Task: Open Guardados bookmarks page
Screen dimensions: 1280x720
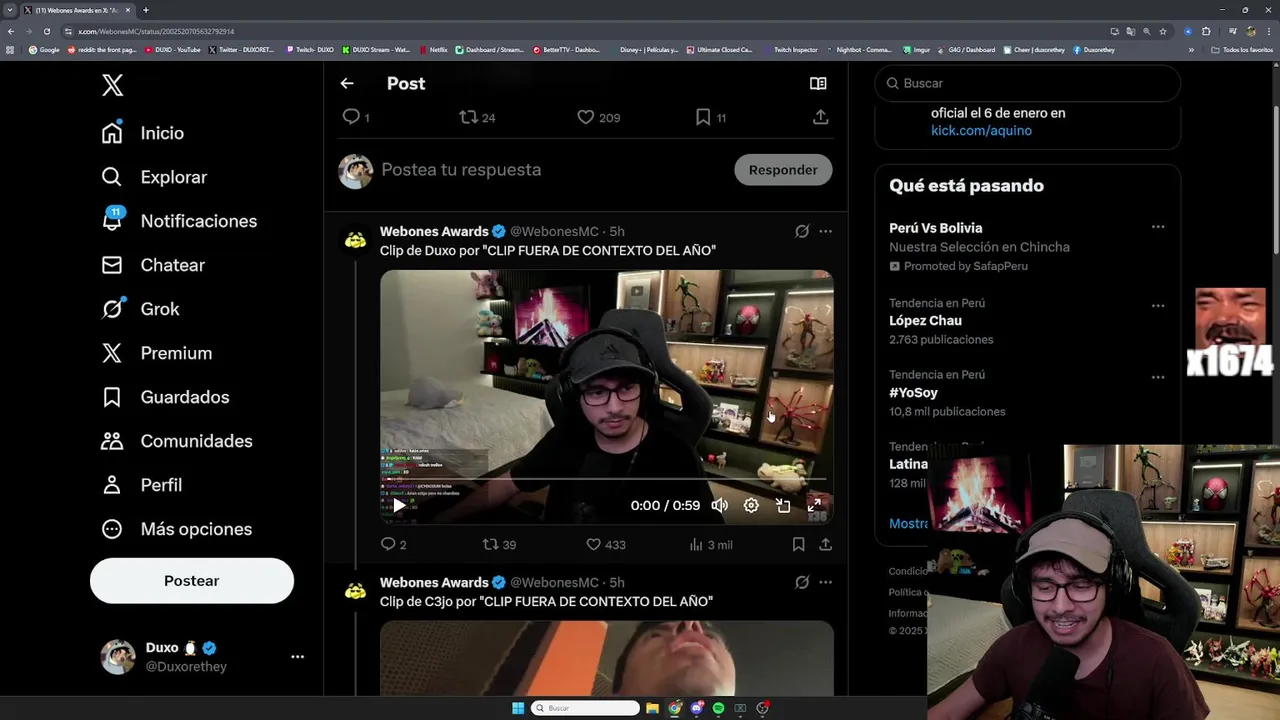Action: click(x=165, y=397)
